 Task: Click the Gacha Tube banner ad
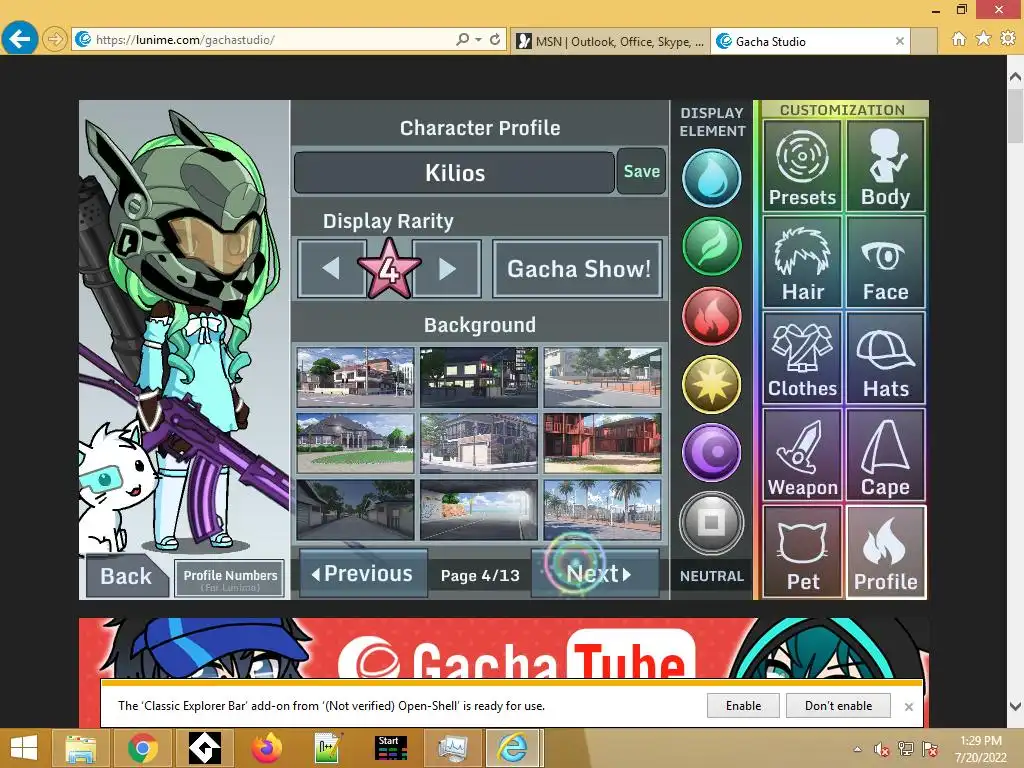[x=504, y=648]
